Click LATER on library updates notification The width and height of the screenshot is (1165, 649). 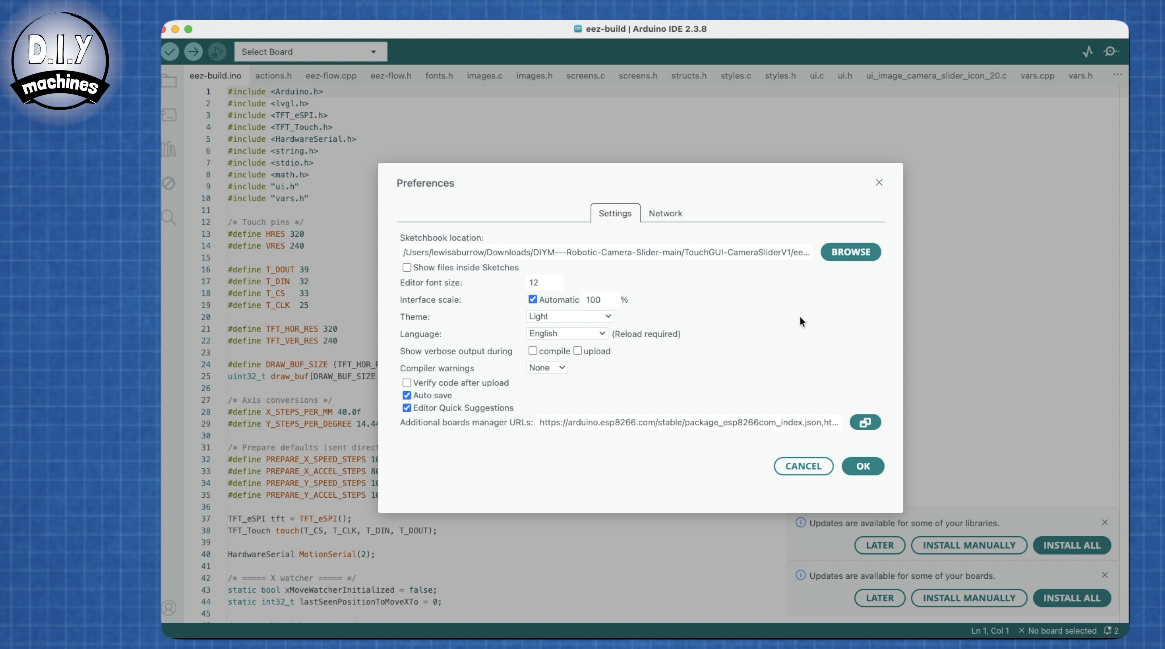[x=880, y=545]
